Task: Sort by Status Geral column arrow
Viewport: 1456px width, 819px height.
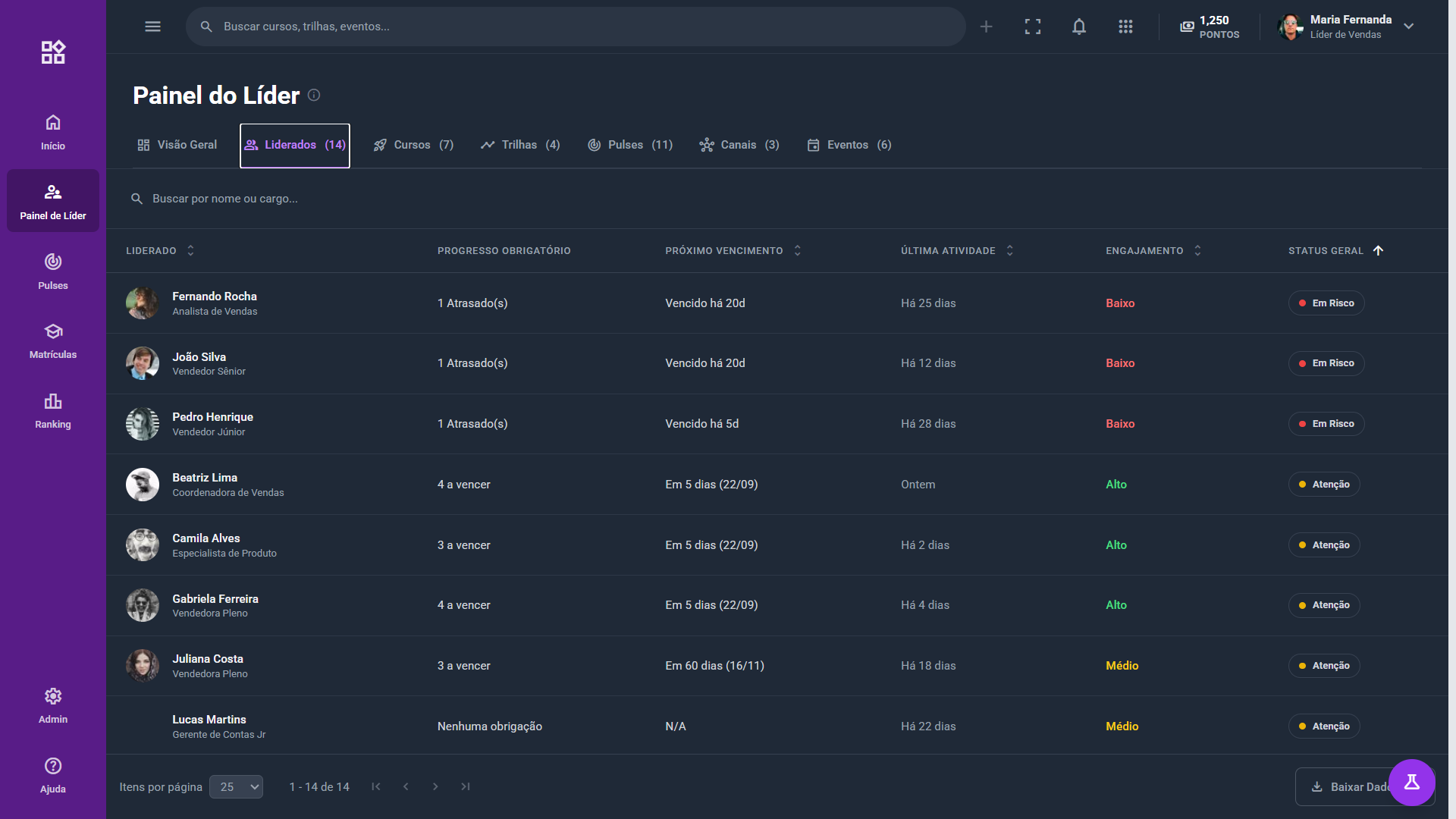Action: tap(1378, 250)
